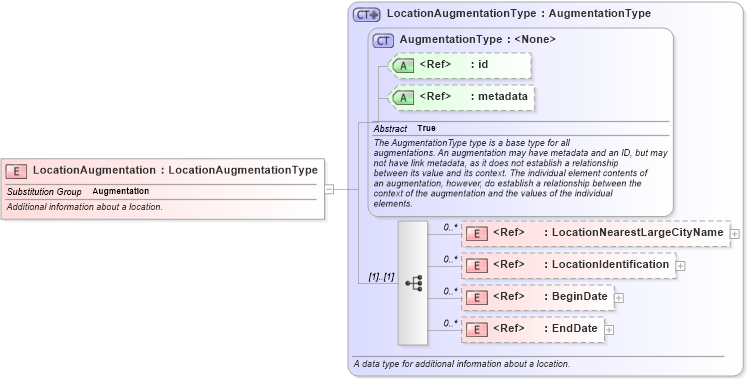Click the E icon of LocationAugmentation element

(x=16, y=171)
